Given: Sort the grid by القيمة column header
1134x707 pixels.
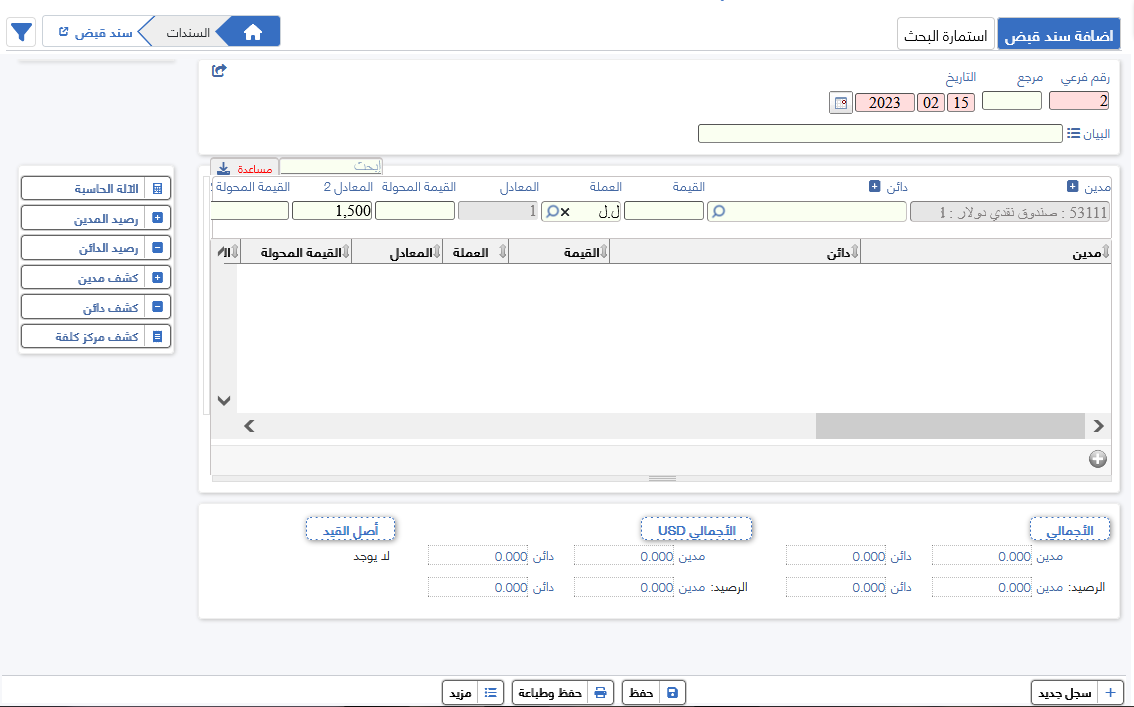Looking at the screenshot, I should [559, 253].
